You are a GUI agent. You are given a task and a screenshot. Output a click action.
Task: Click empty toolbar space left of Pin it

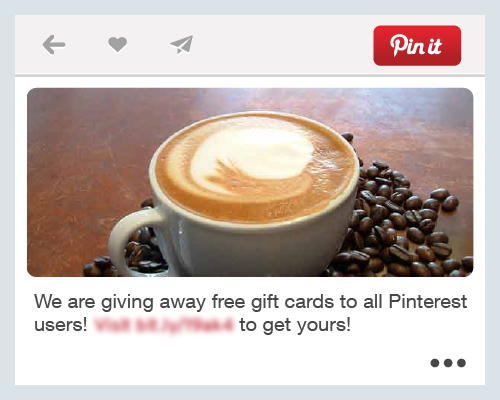tap(283, 45)
